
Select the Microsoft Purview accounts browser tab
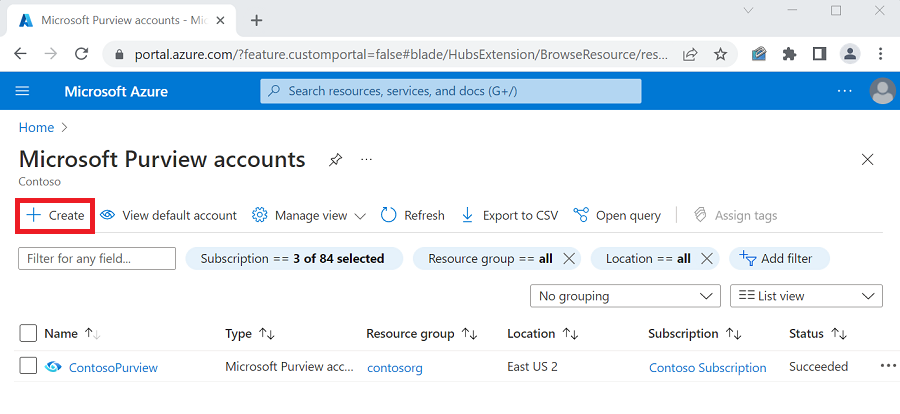click(122, 21)
